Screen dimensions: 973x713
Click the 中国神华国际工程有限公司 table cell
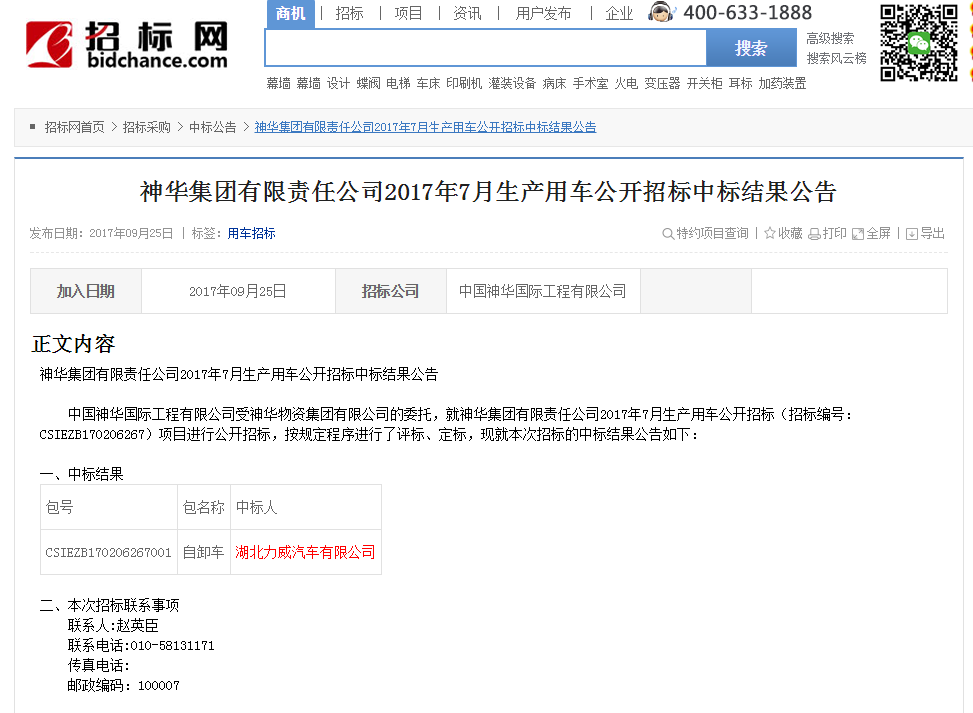tap(543, 291)
